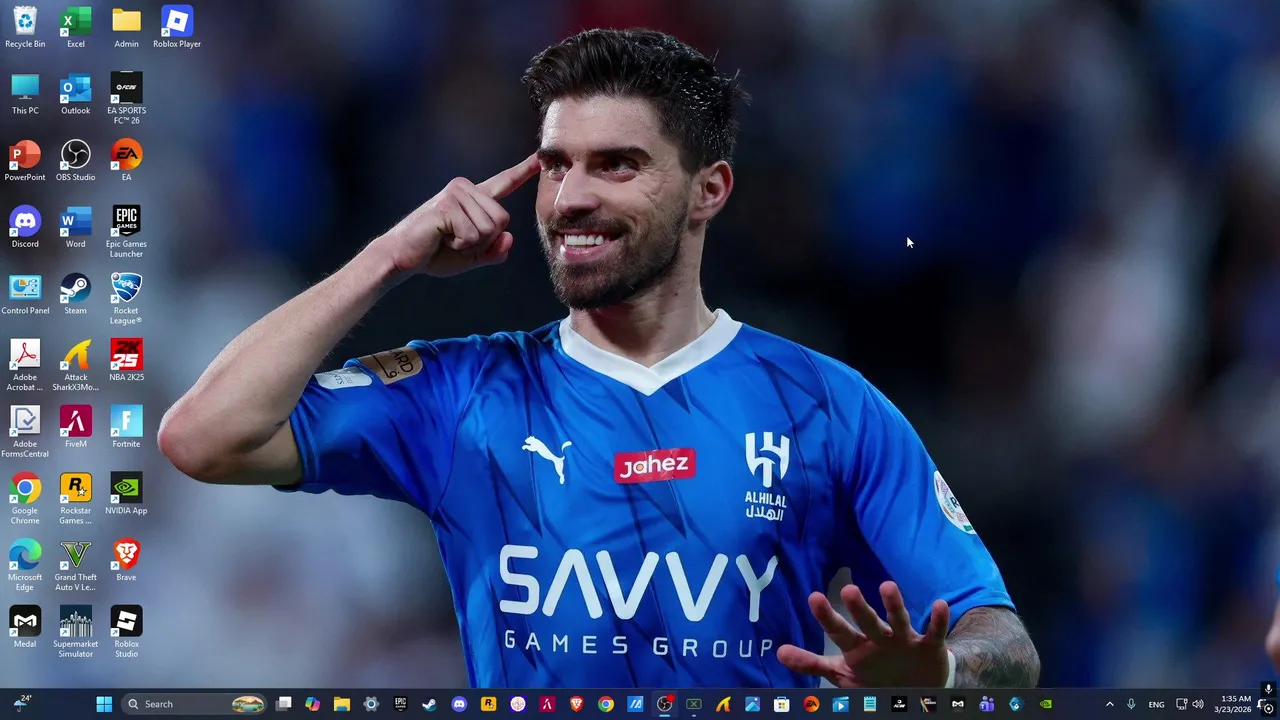Select the Fortnite desktop icon
Image resolution: width=1280 pixels, height=720 pixels.
point(126,427)
